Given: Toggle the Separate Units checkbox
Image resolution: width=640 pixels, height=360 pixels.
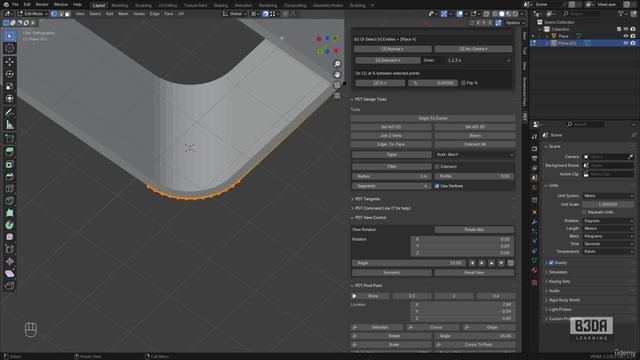Looking at the screenshot, I should point(584,212).
